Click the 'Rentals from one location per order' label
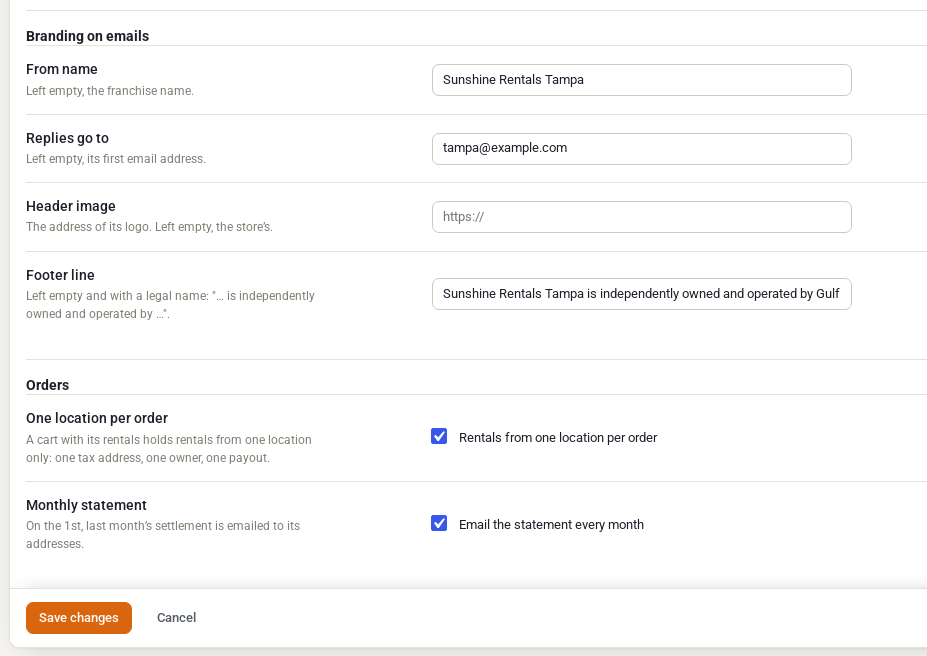The width and height of the screenshot is (927, 656). (558, 437)
